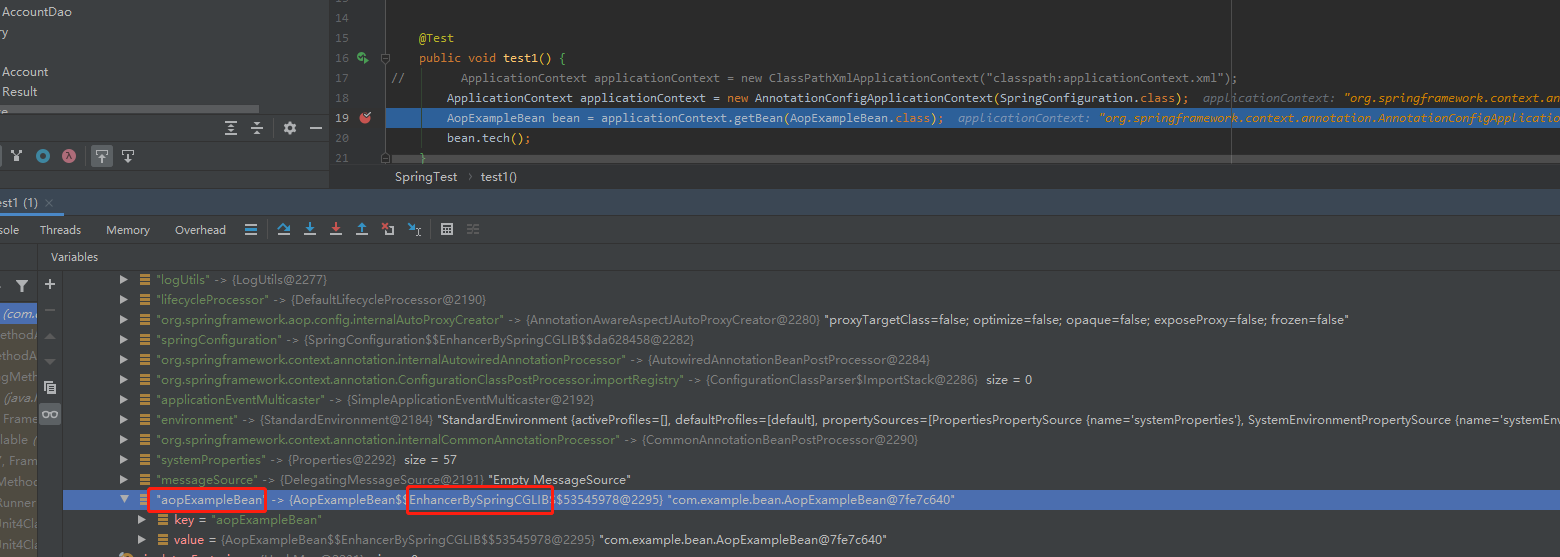The image size is (1560, 557).
Task: Click the project panel horizontal scrollbar
Action: 129,109
